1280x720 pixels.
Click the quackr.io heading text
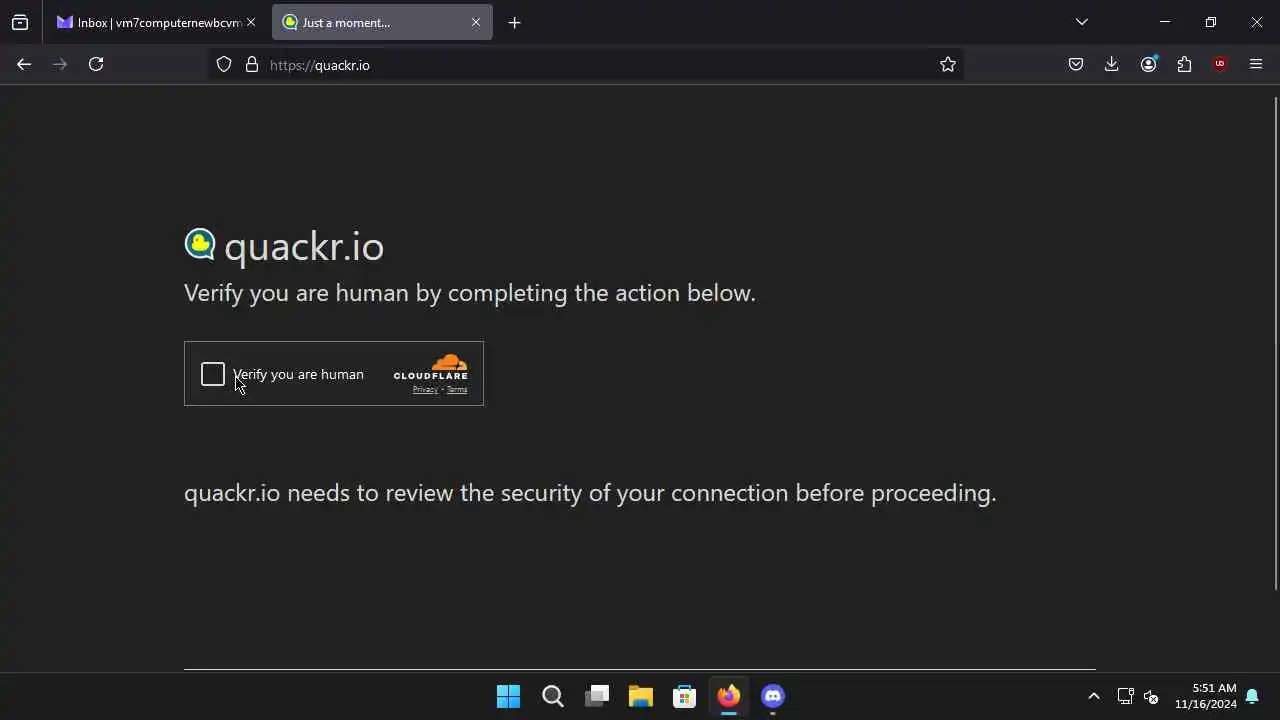point(304,247)
